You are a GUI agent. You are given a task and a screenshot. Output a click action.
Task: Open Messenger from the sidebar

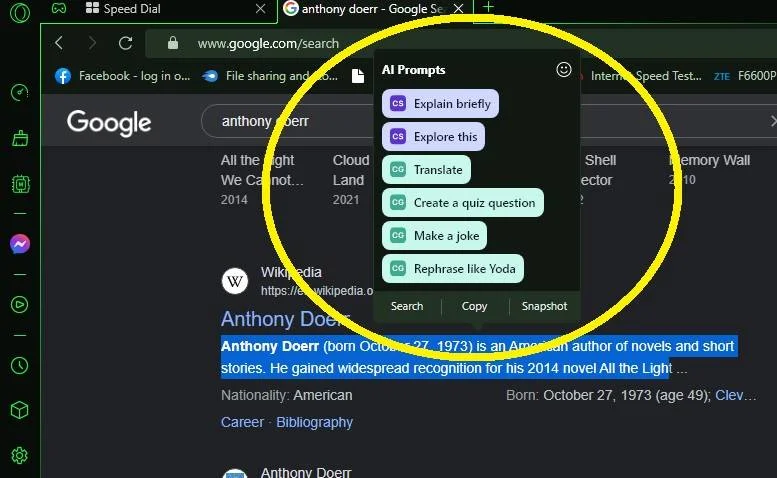point(20,244)
